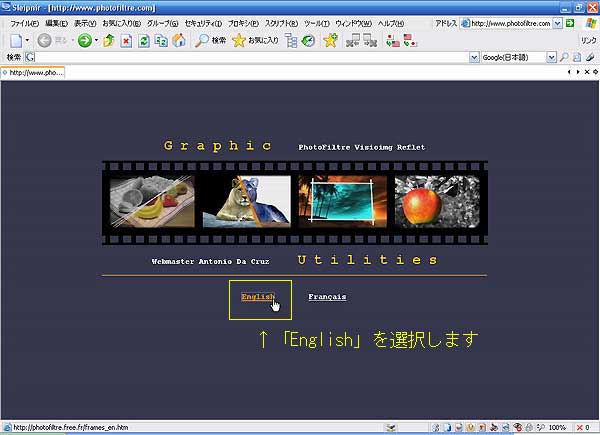The image size is (600, 435).
Task: Open the プロキシ(P) menu
Action: [x=243, y=23]
